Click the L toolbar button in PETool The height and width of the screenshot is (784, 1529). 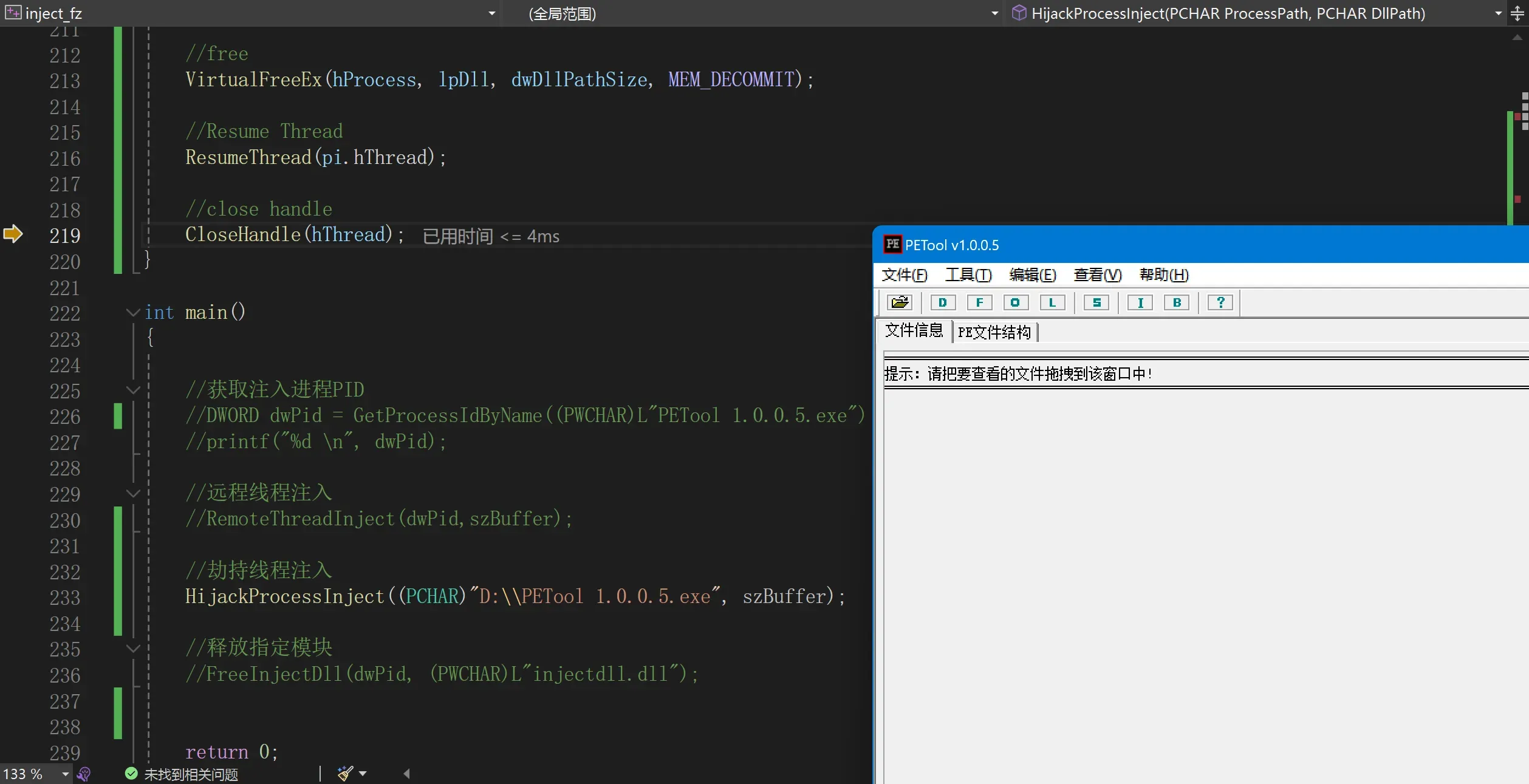point(1052,302)
